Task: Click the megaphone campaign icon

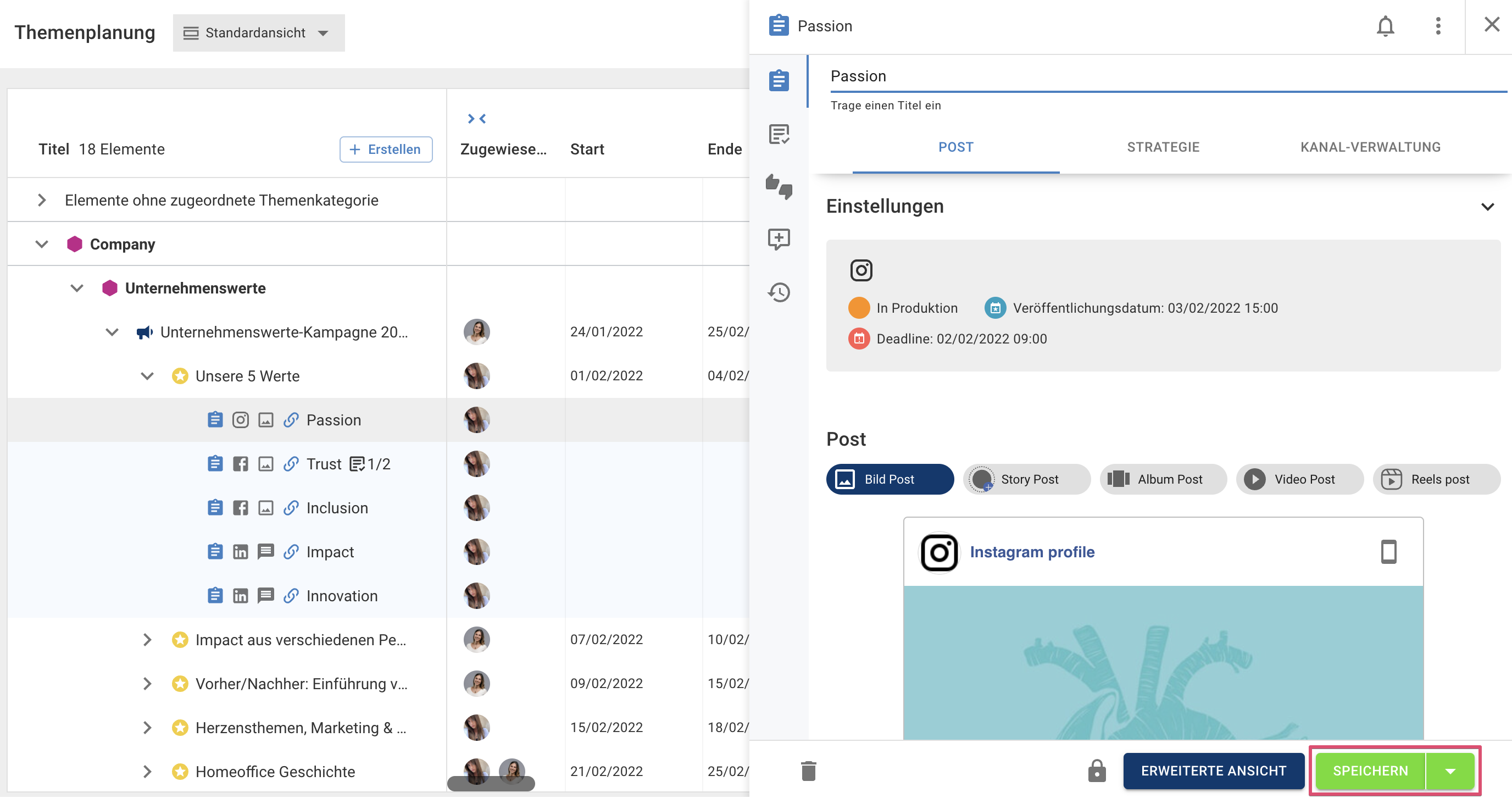Action: 144,332
